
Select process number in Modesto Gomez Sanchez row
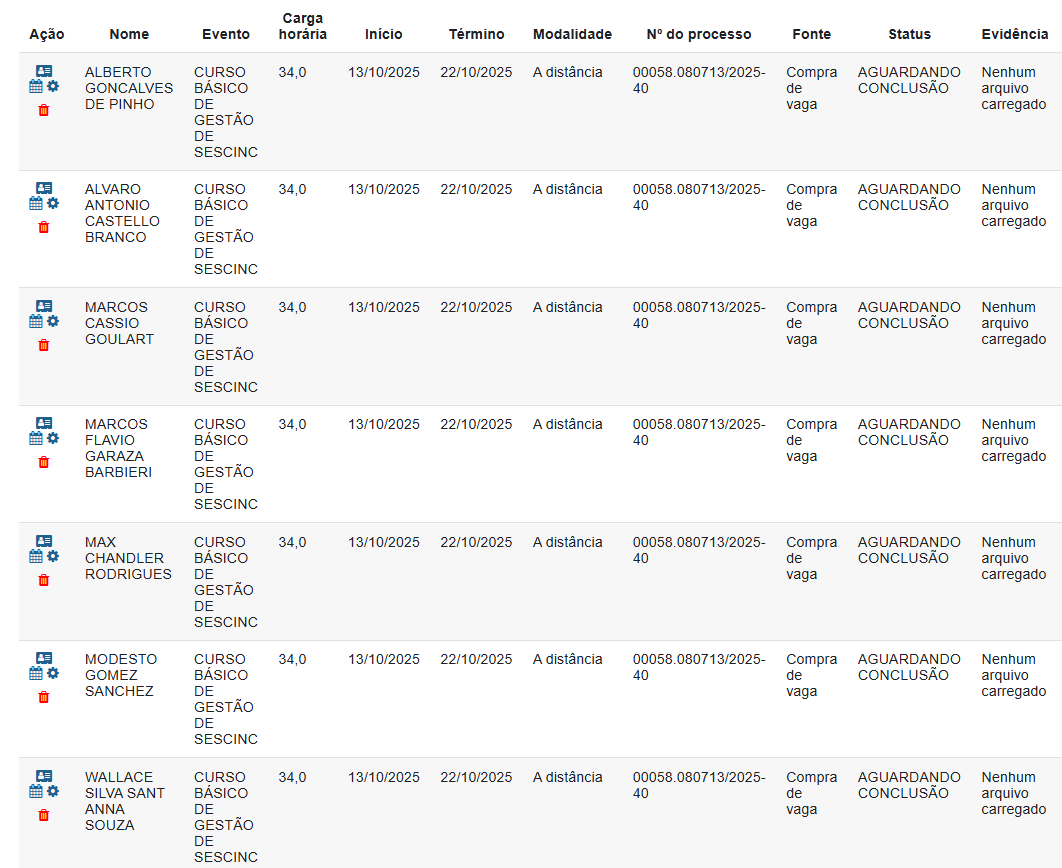pyautogui.click(x=698, y=667)
